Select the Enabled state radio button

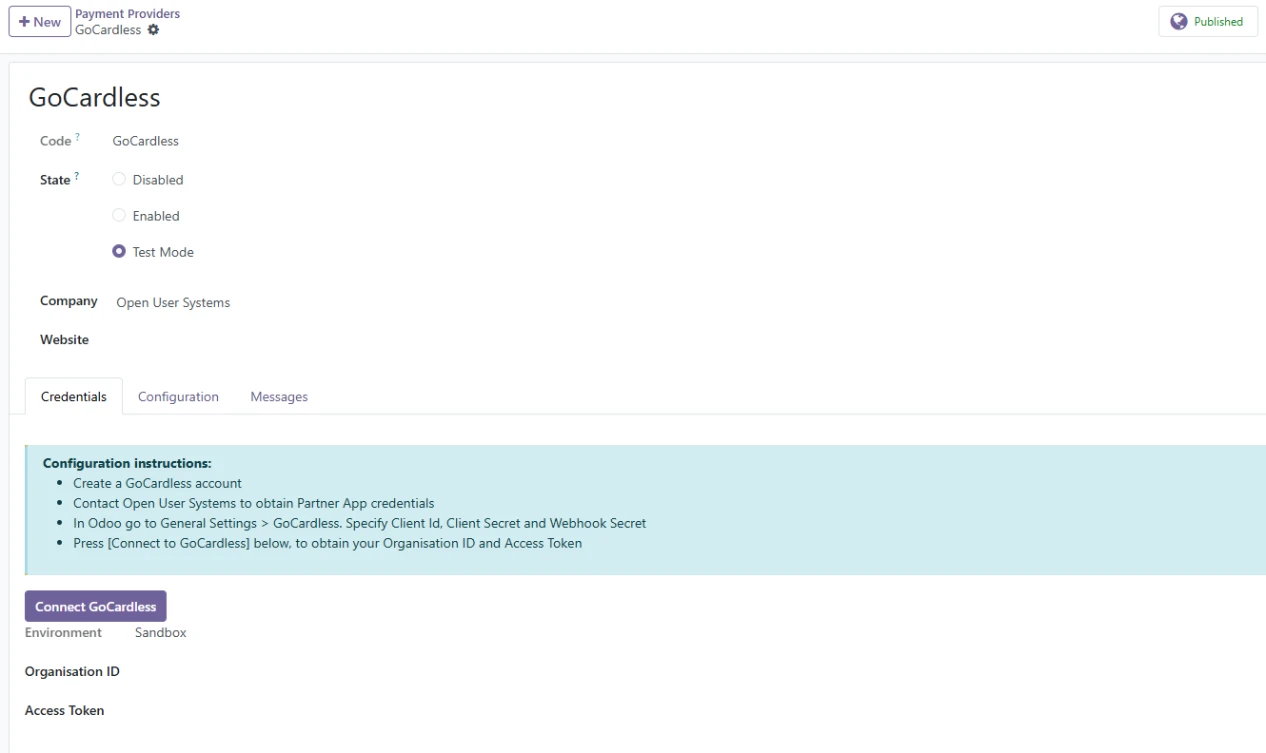coord(120,216)
